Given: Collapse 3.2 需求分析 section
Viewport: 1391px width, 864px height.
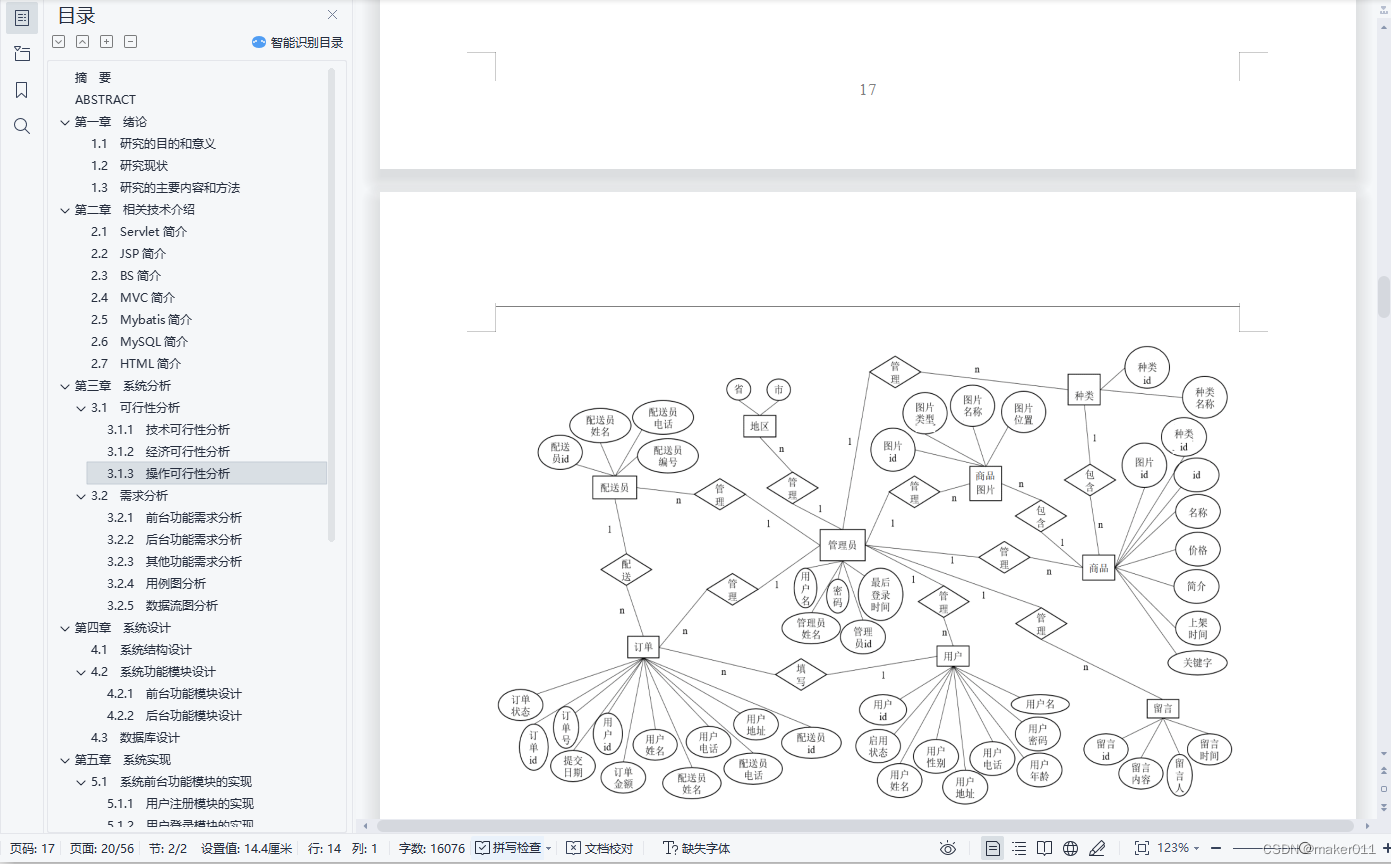Looking at the screenshot, I should pos(81,496).
